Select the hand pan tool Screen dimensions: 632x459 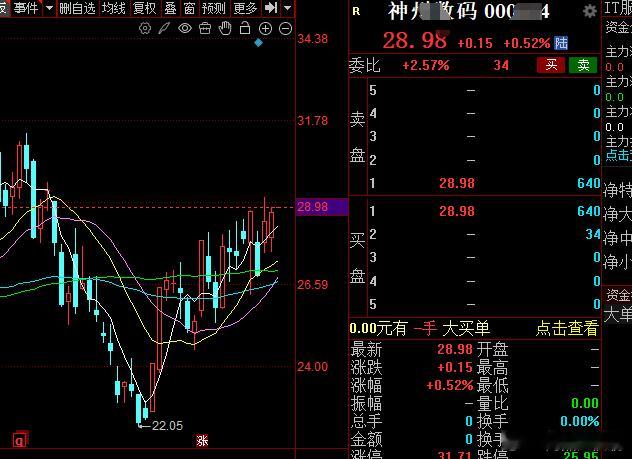click(225, 28)
